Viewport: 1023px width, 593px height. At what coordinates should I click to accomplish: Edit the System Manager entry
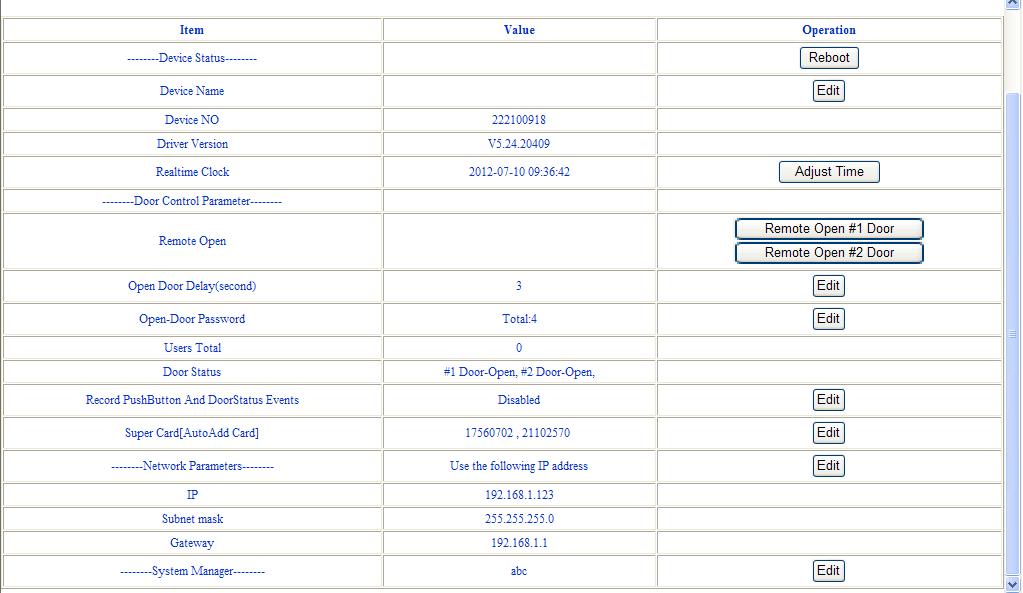coord(828,570)
